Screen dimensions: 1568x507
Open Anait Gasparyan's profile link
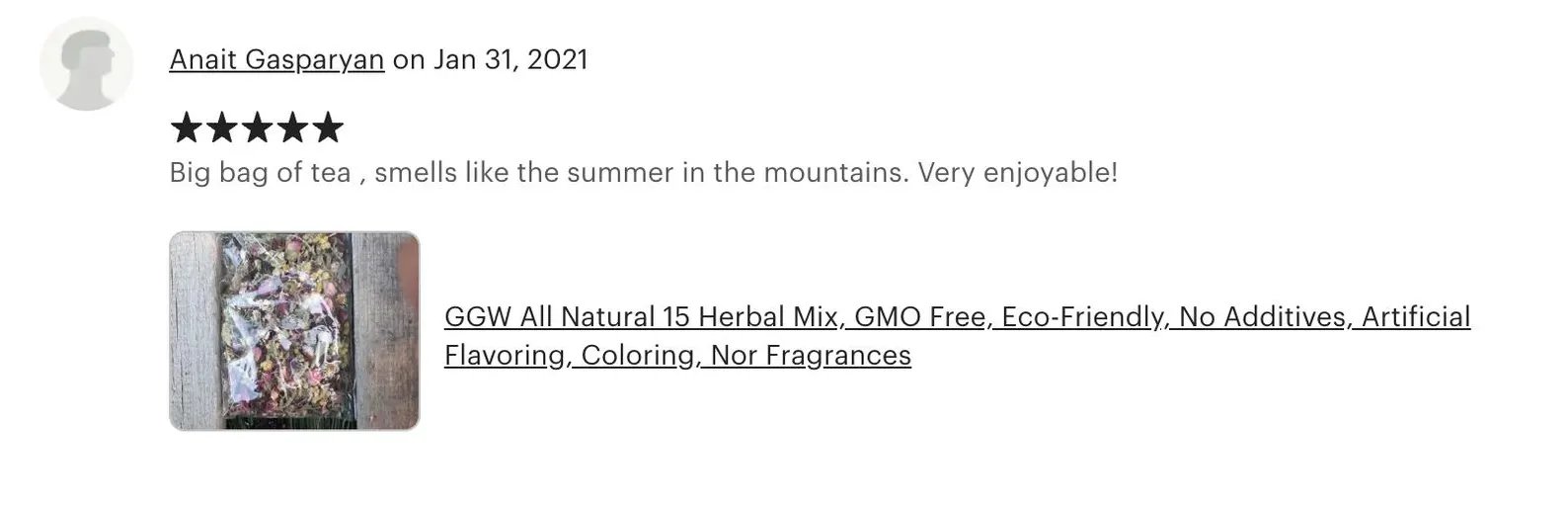coord(276,60)
